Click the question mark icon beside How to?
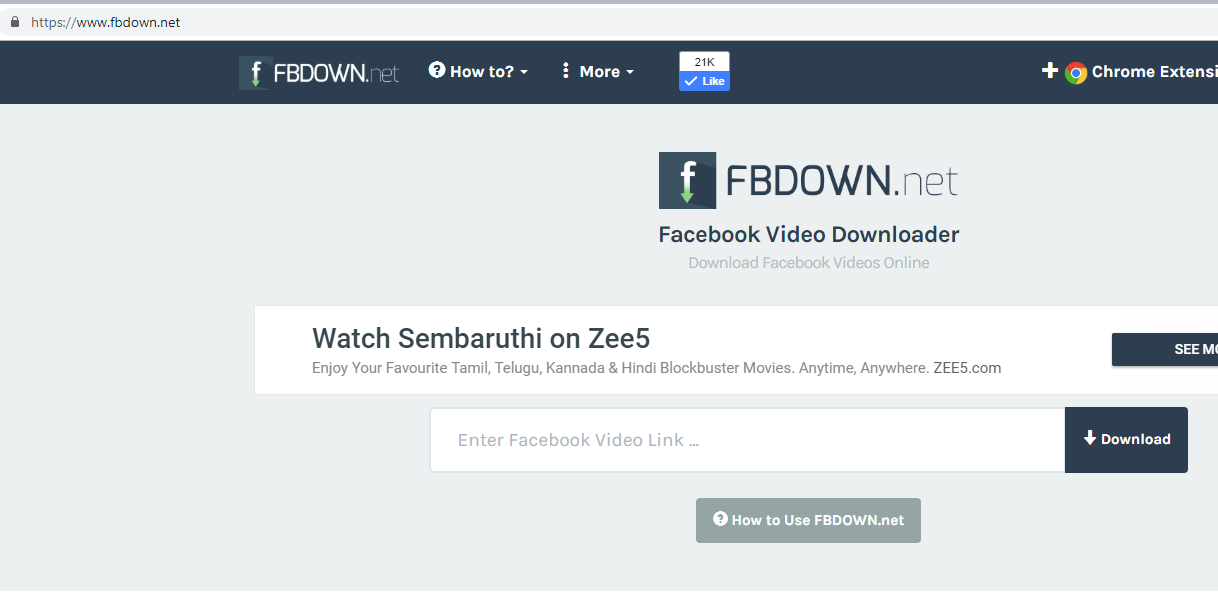1218x605 pixels. coord(437,70)
